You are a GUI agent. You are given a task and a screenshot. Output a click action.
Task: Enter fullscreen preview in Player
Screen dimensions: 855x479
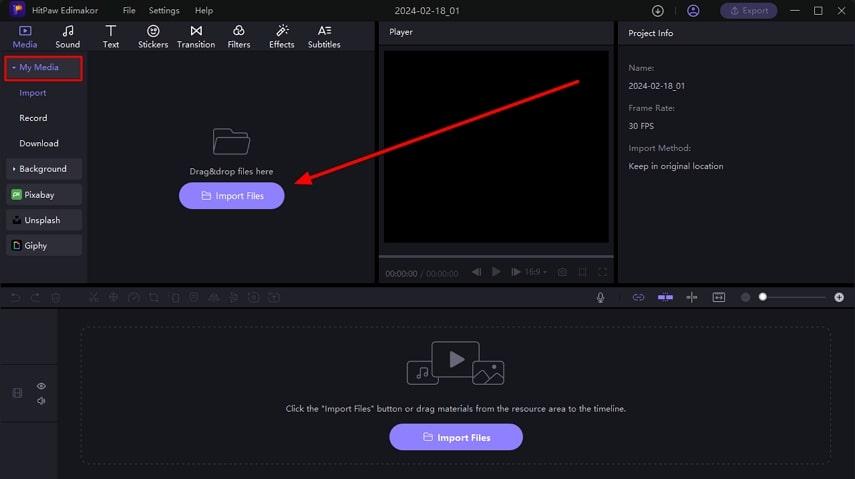[603, 272]
